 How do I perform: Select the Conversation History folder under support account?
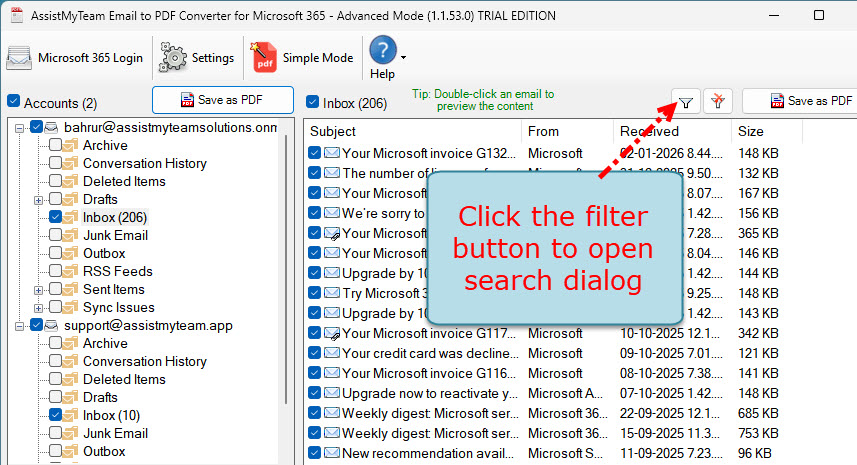(144, 361)
